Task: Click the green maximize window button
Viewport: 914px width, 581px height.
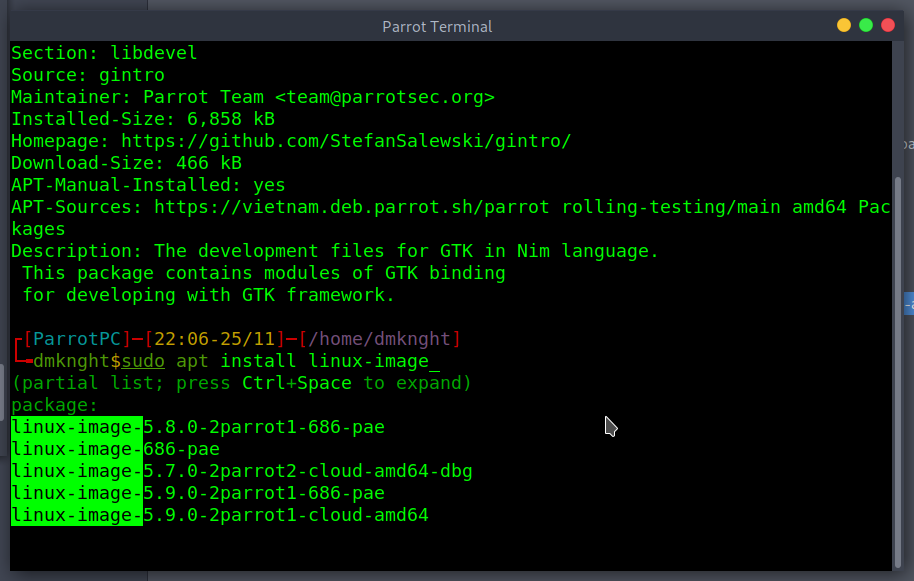Action: 866,25
